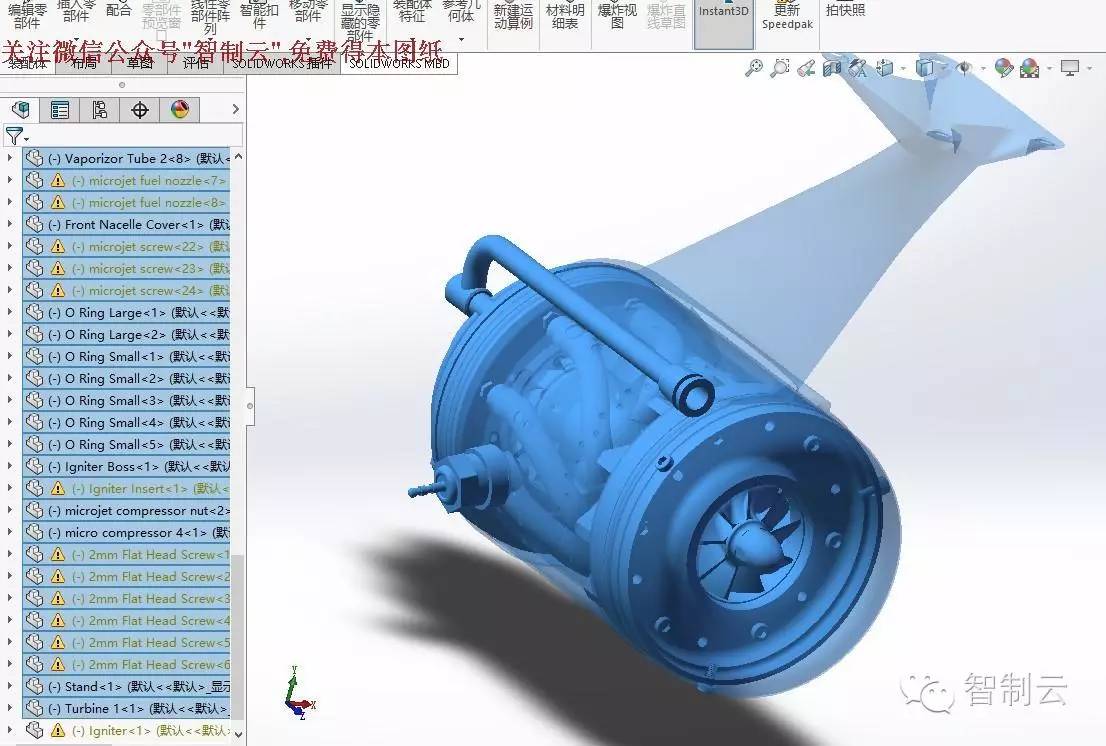
Task: Click component icon of Turbine 1<1>
Action: (x=34, y=709)
